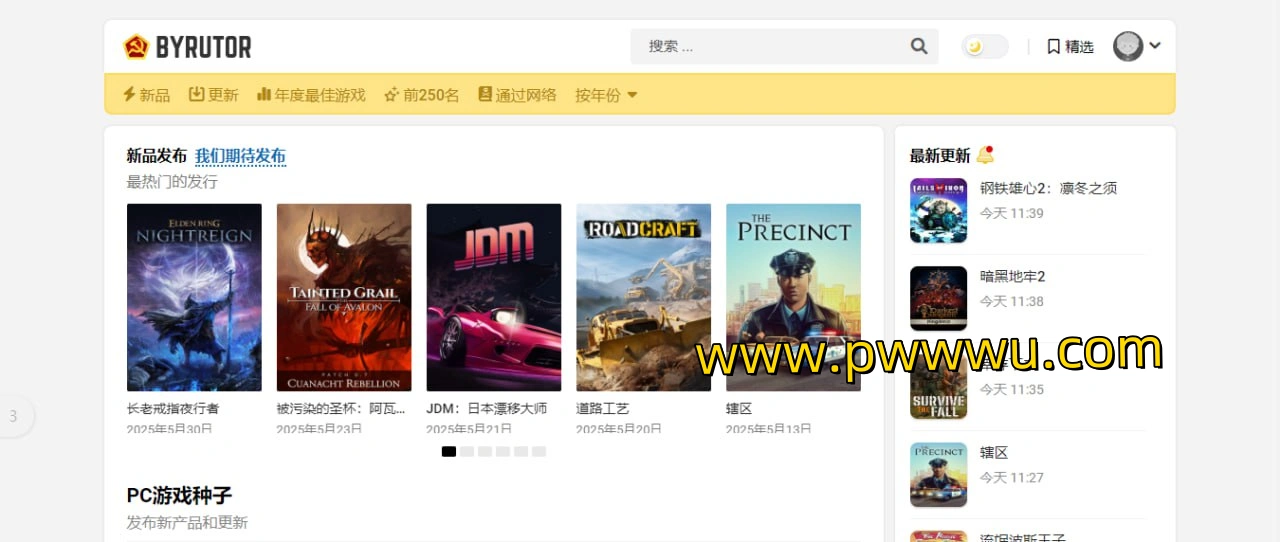This screenshot has height=542, width=1280.
Task: Click the BYRUTOR star logo icon
Action: coord(136,47)
